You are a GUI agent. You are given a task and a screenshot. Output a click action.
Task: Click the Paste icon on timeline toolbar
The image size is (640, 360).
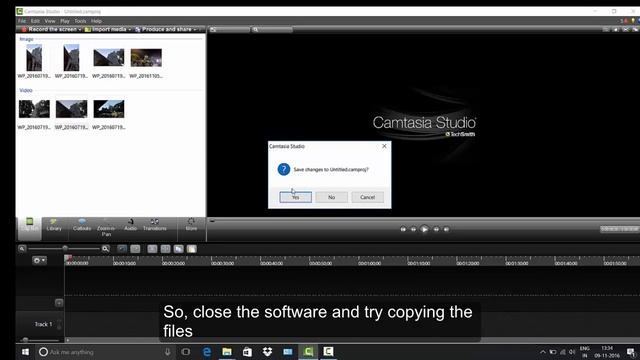[x=191, y=249]
